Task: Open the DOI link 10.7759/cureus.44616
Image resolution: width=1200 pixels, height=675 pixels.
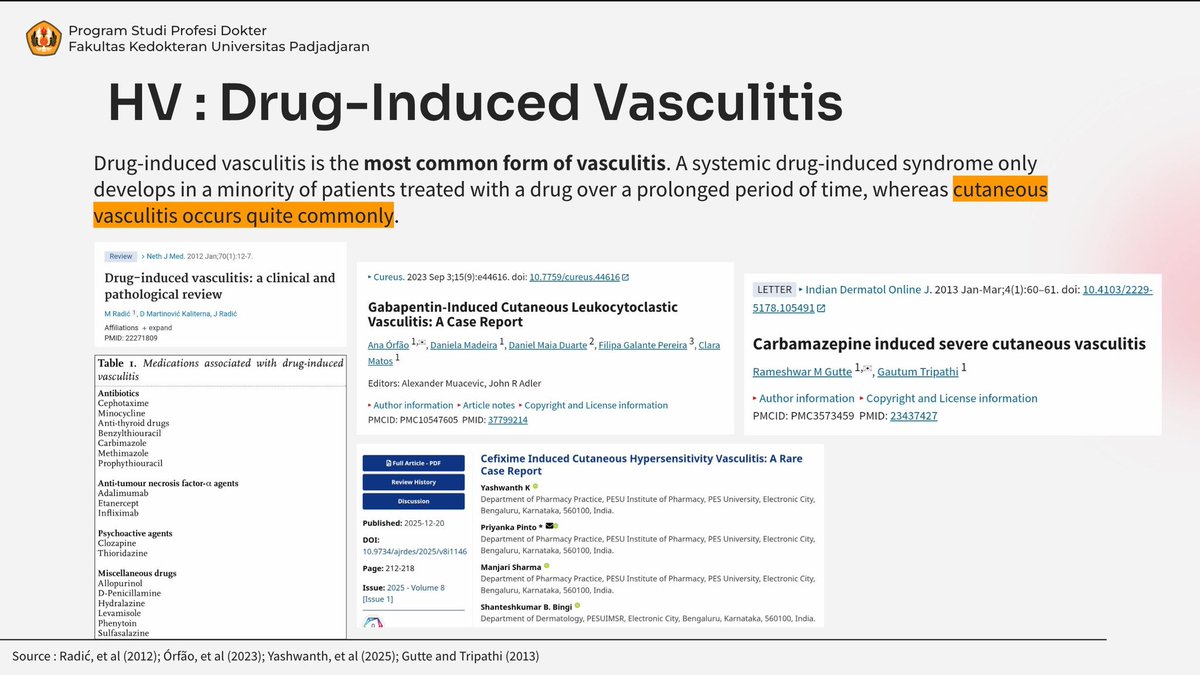Action: click(x=574, y=277)
